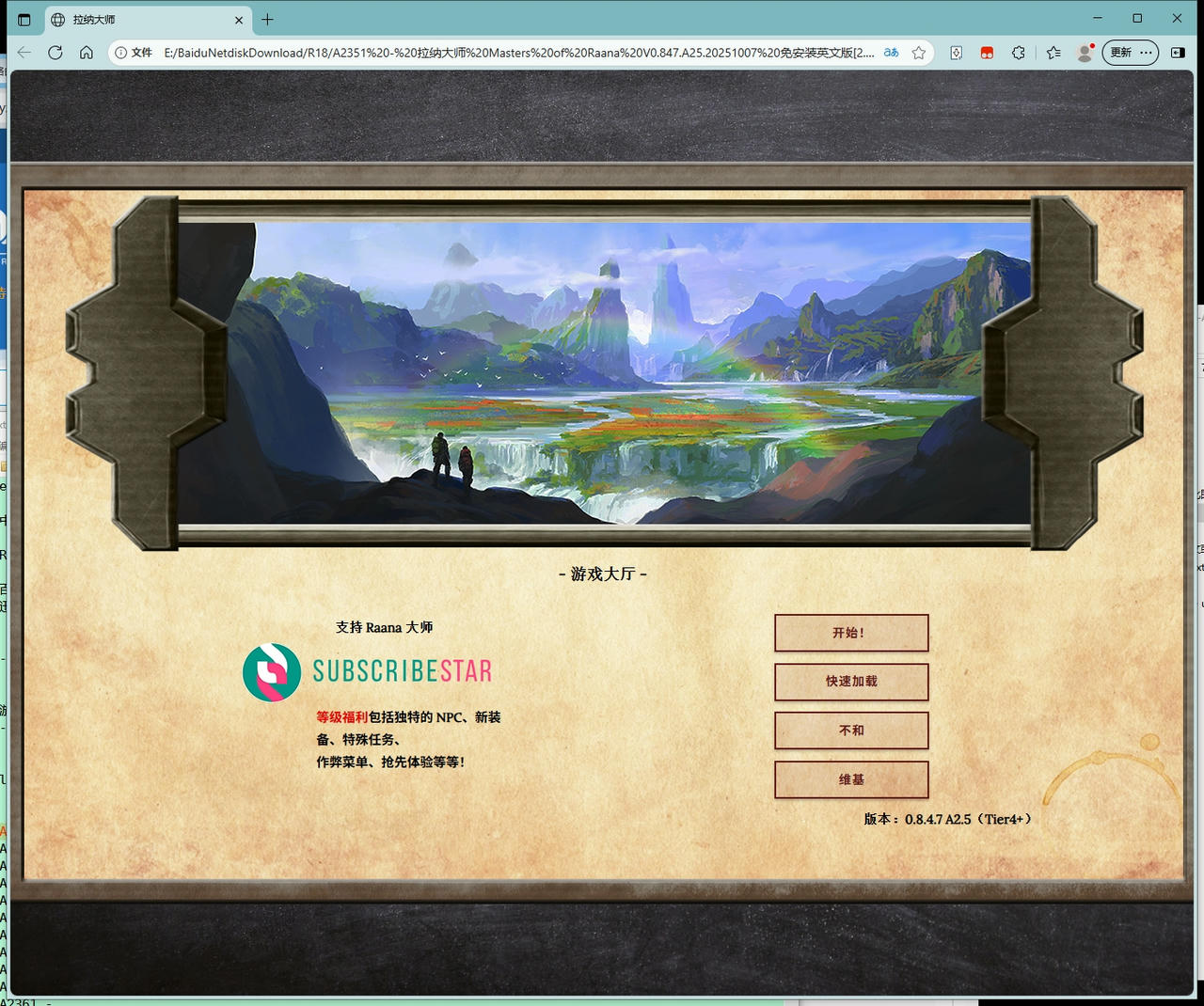Open a new browser tab with the plus
Image resolution: width=1204 pixels, height=1006 pixels.
coord(269,20)
